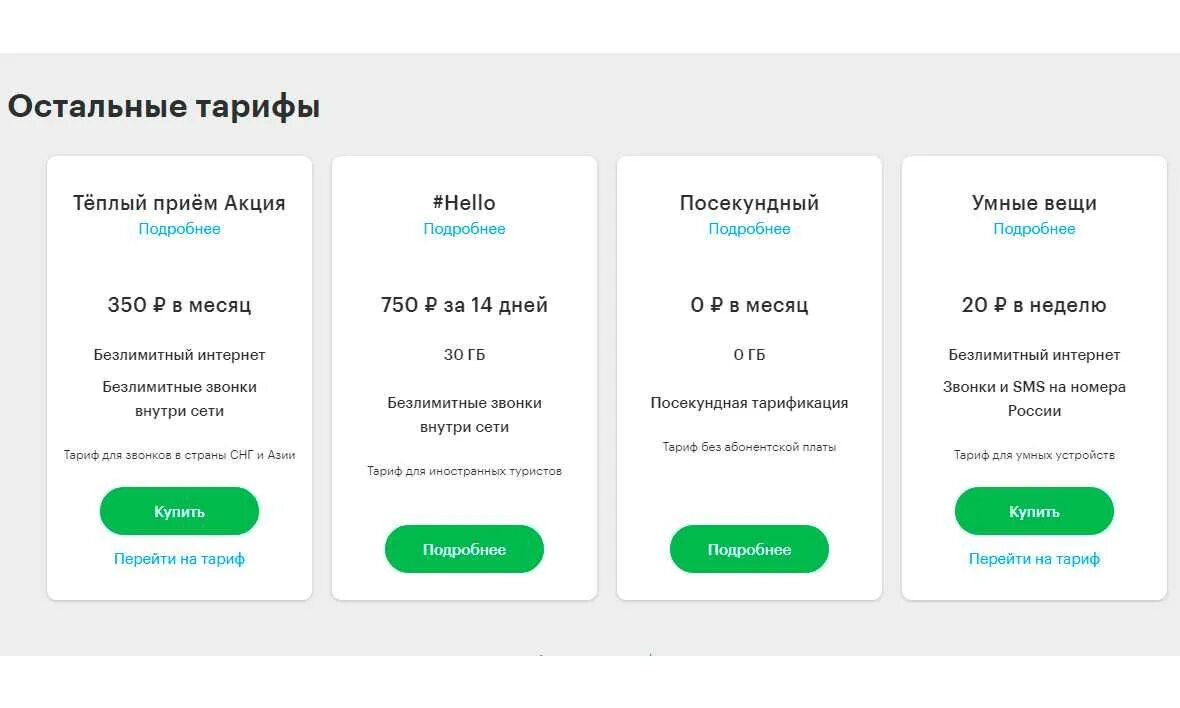
Task: Follow Подробнее link under Умные вещи title
Action: coord(1034,229)
